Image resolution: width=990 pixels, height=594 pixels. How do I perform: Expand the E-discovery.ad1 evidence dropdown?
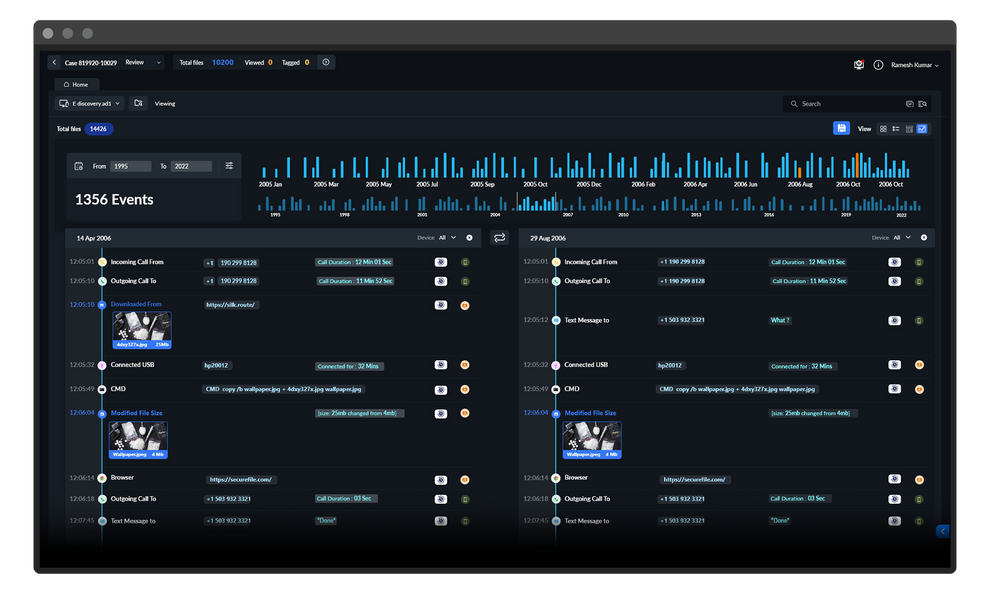90,103
